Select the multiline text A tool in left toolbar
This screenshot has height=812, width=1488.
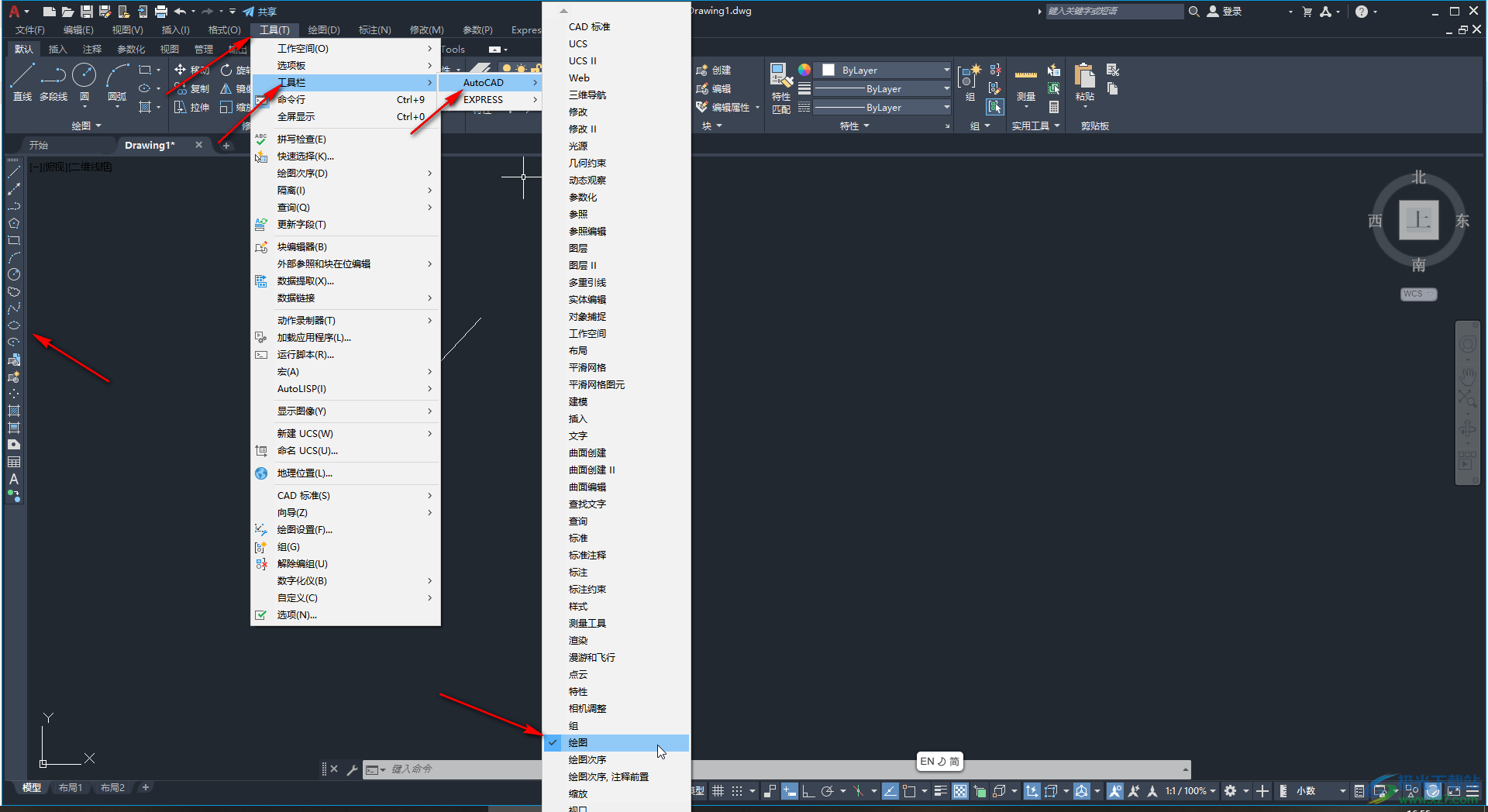14,479
